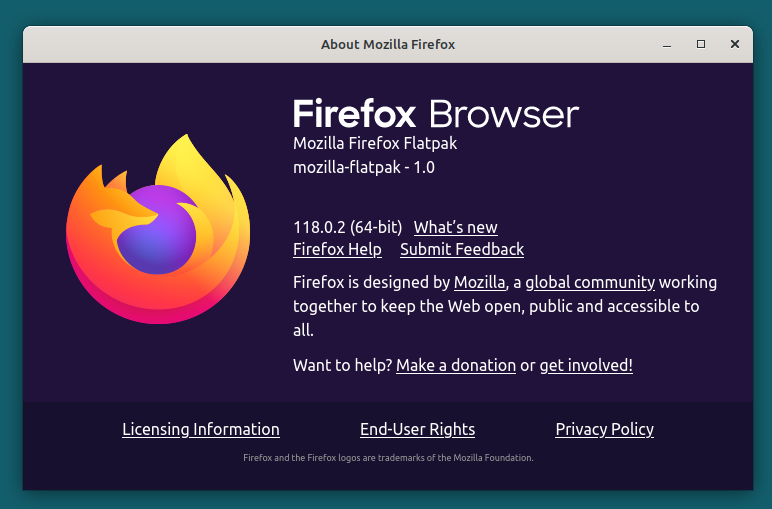Click the Submit Feedback link
The height and width of the screenshot is (509, 772).
(462, 249)
